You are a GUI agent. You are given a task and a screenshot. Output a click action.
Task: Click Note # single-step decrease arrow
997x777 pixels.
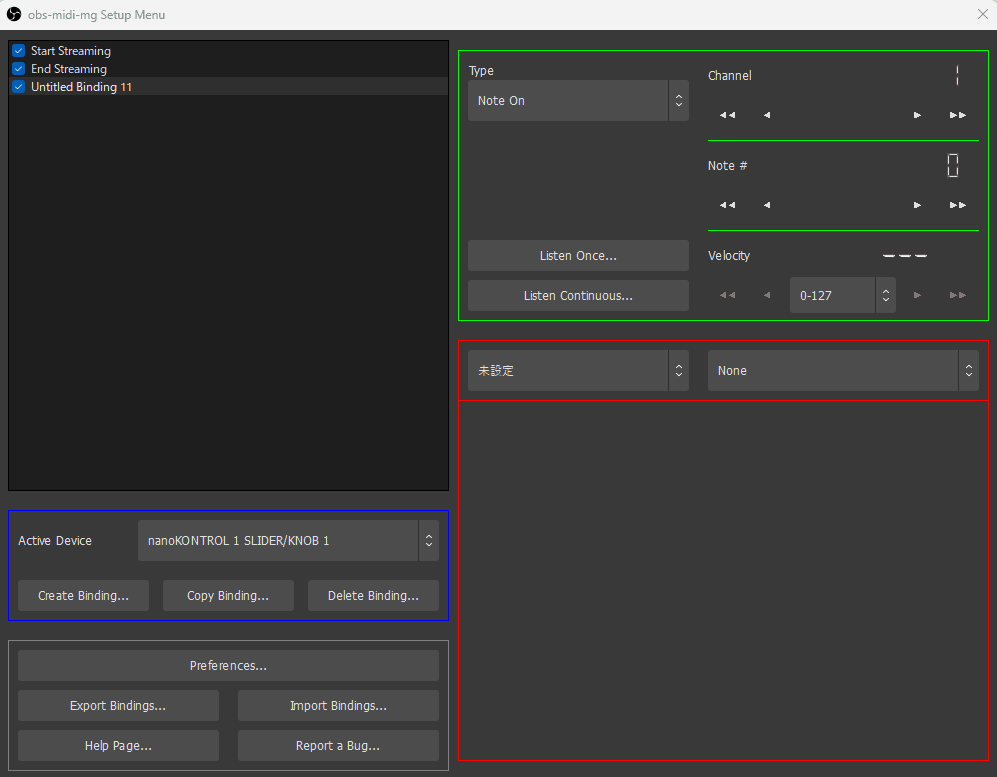767,205
